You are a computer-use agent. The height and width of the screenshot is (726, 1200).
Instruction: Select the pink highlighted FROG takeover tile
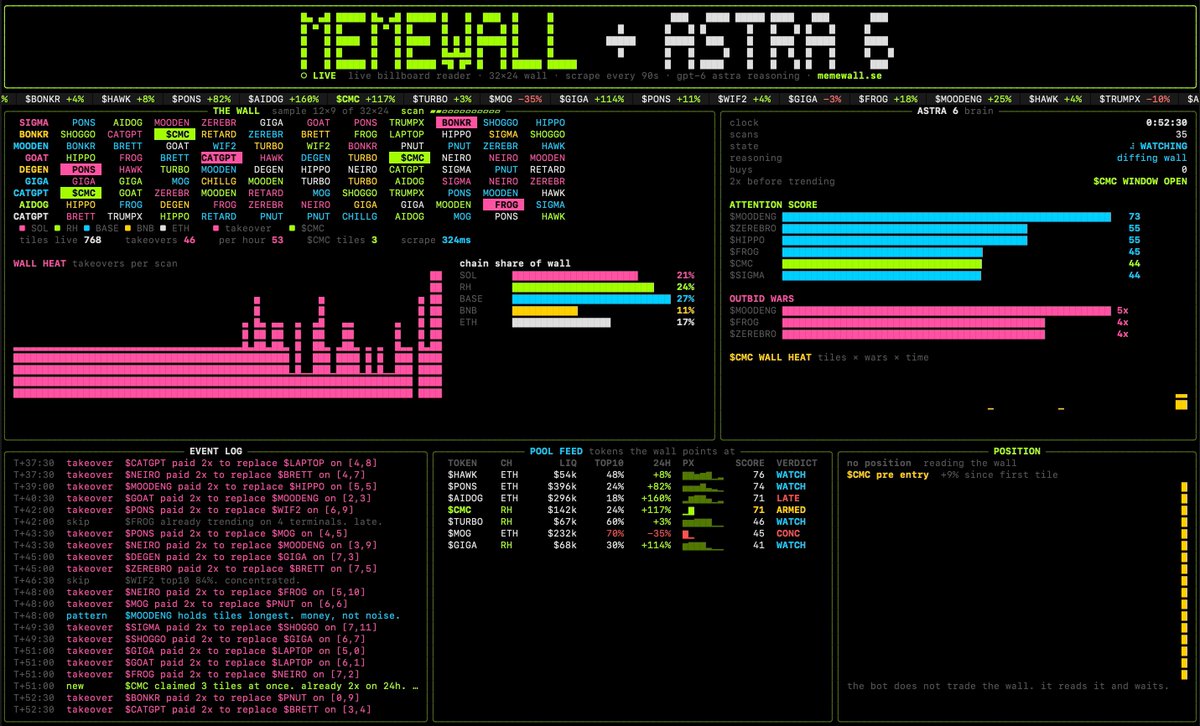[x=499, y=204]
